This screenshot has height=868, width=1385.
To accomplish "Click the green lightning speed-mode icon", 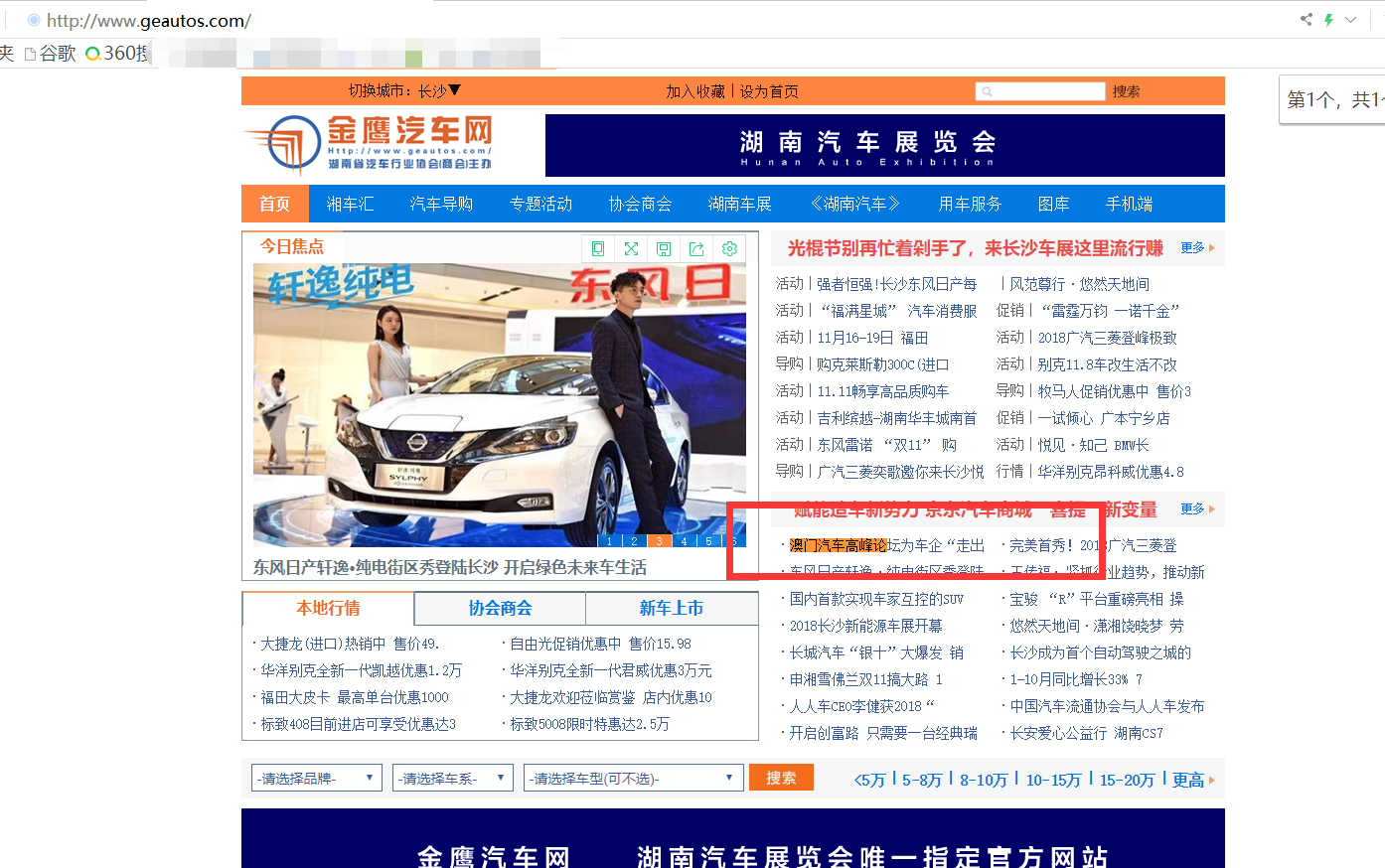I will pyautogui.click(x=1328, y=19).
